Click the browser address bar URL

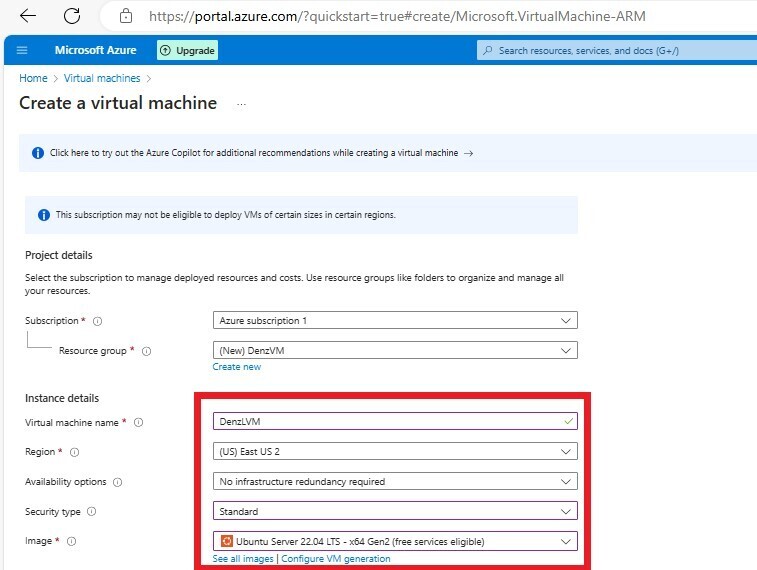coord(397,16)
